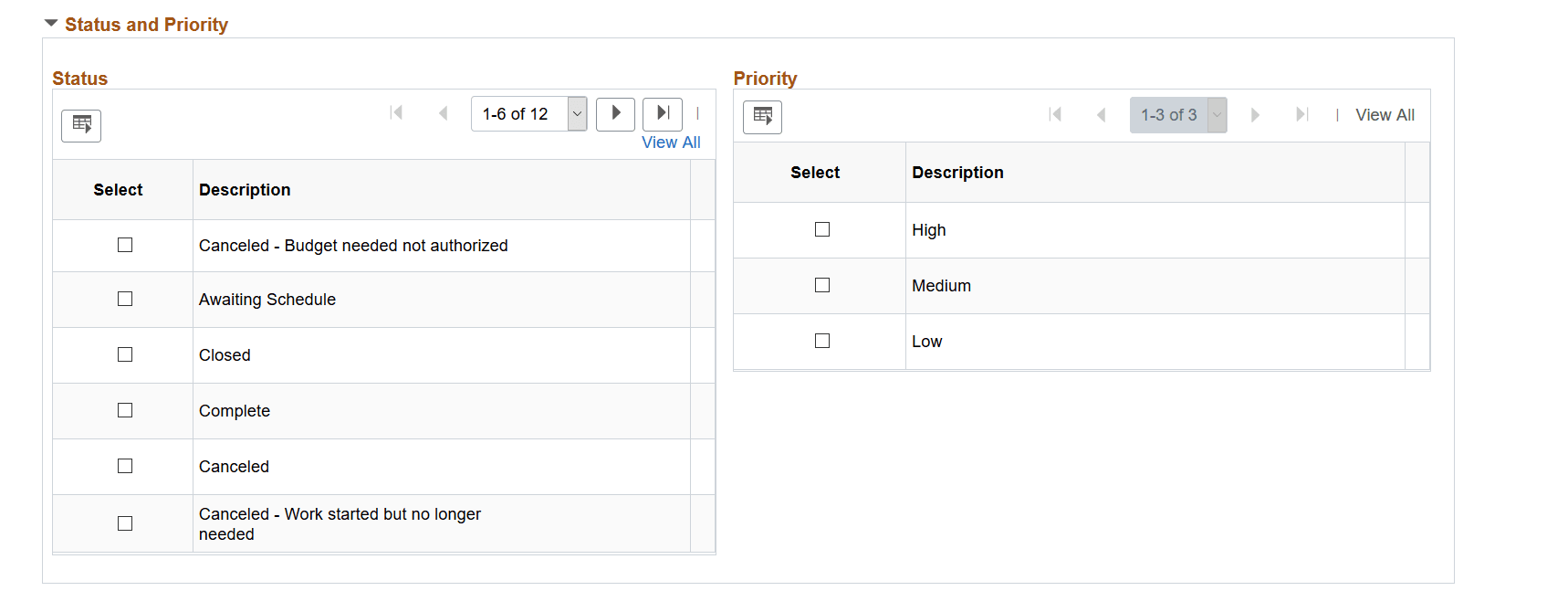1568x612 pixels.
Task: Go to next page of Priority grid
Action: point(1255,115)
